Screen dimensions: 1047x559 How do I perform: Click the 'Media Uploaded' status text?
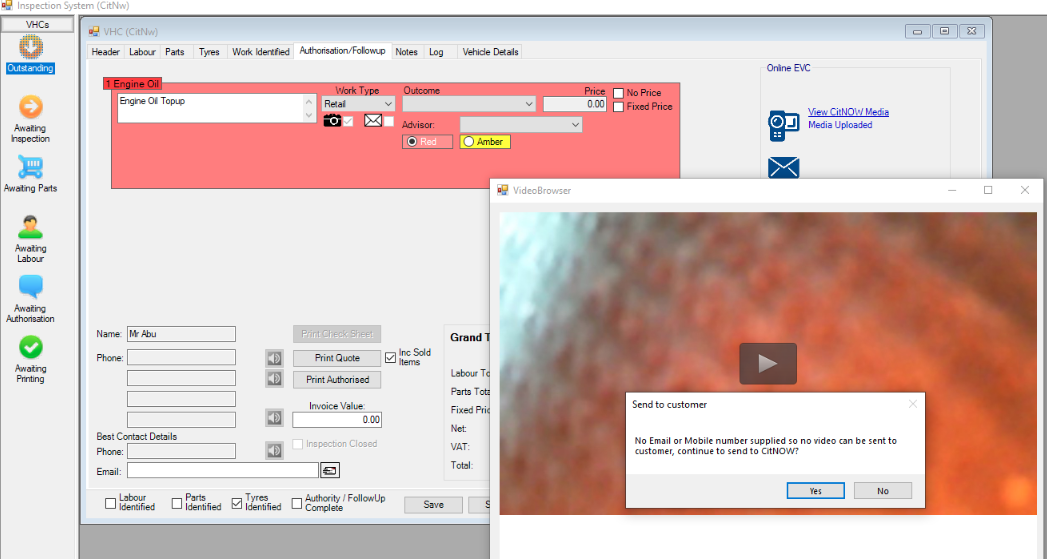click(840, 125)
